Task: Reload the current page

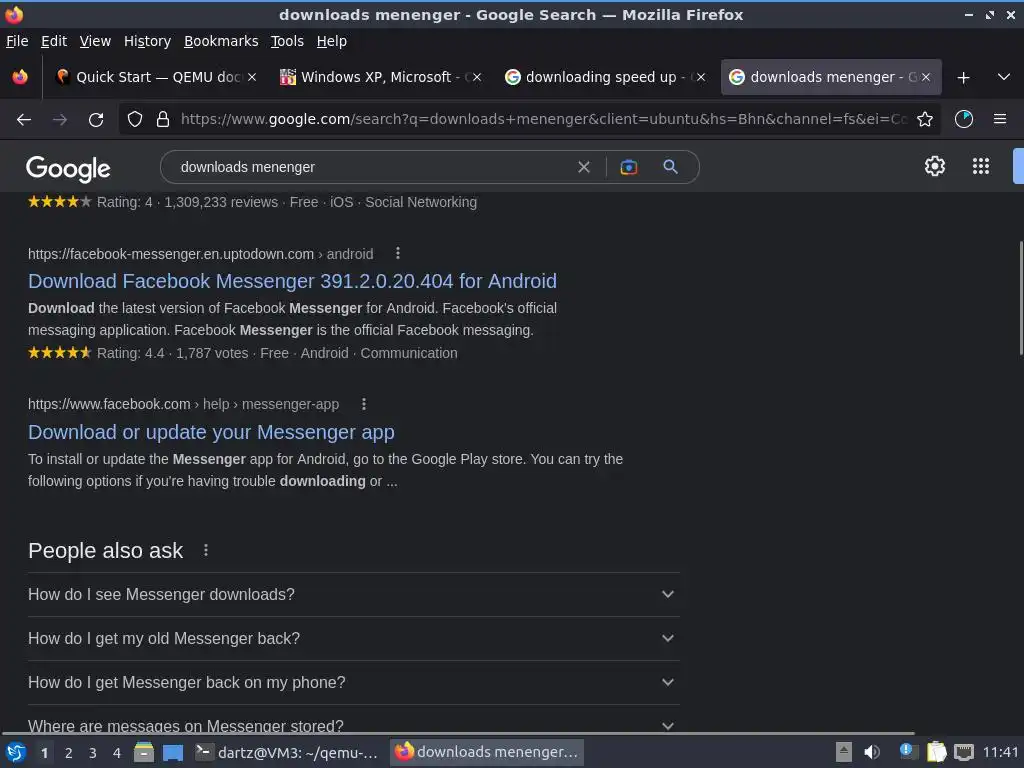Action: pos(96,120)
